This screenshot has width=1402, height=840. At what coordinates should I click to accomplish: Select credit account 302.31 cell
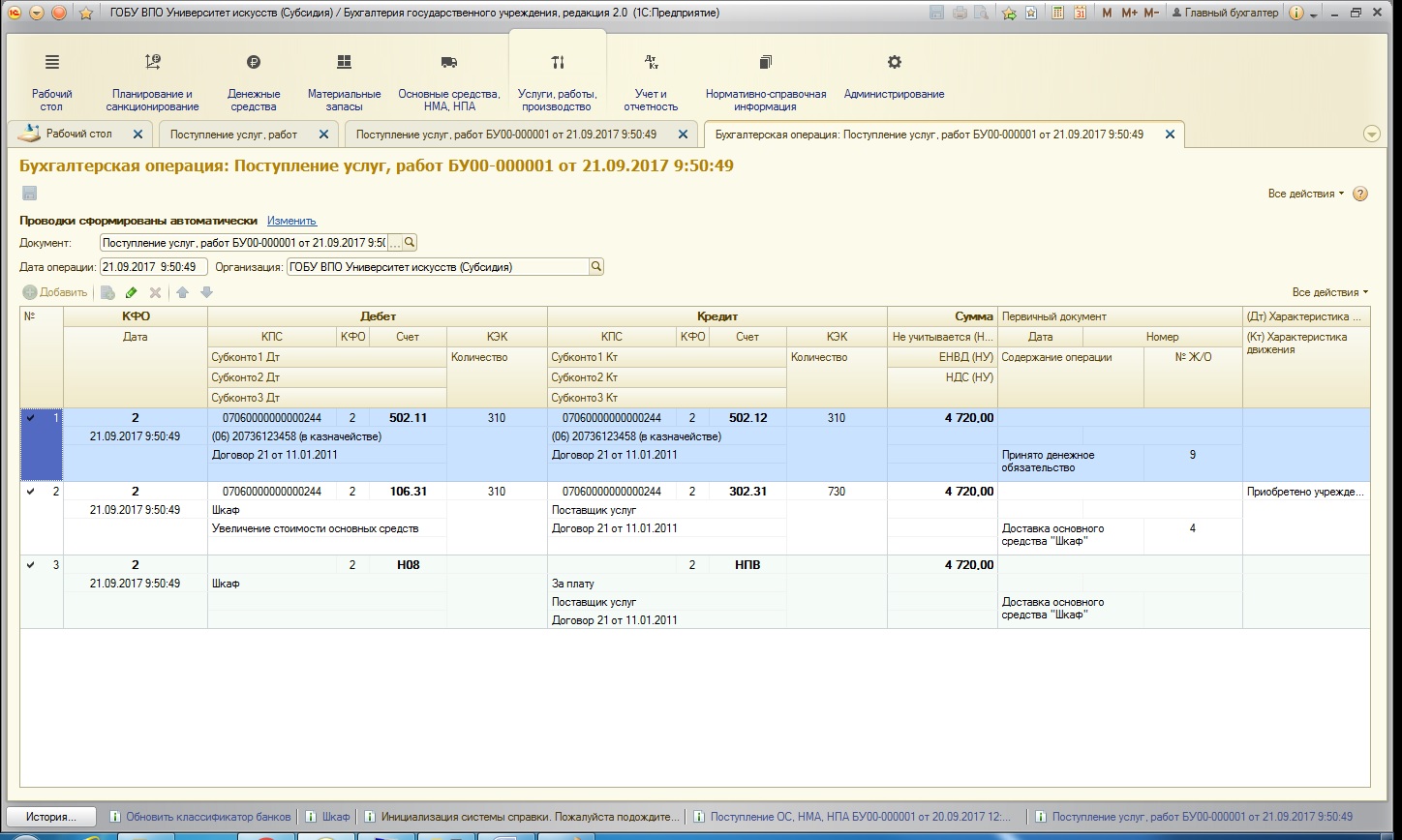[x=747, y=492]
